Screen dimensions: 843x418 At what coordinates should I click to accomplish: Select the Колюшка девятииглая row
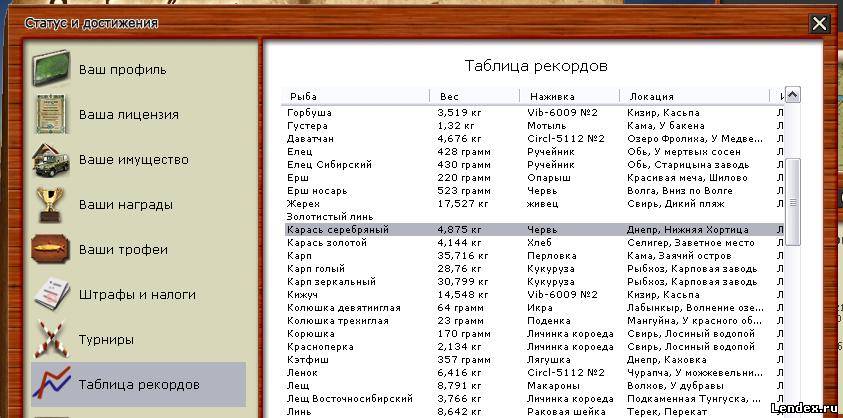pos(534,308)
